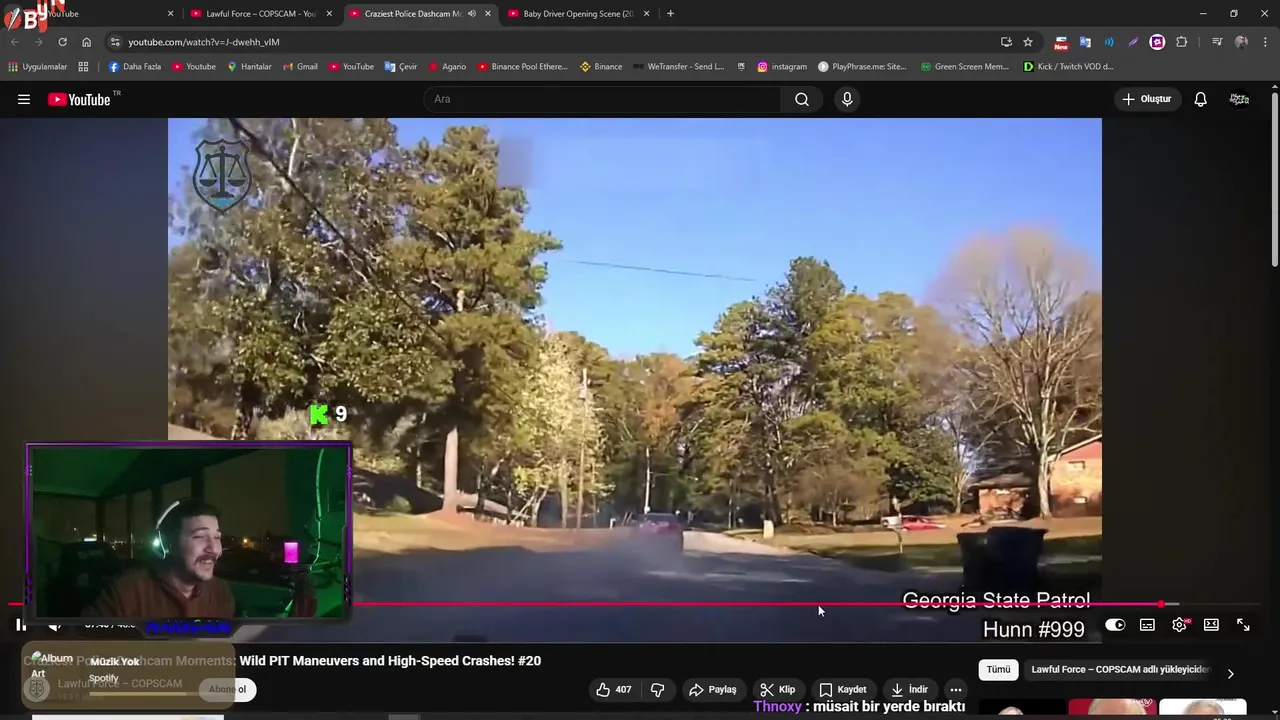Click the youtube.com address bar URL
This screenshot has width=1280, height=720.
tap(204, 42)
